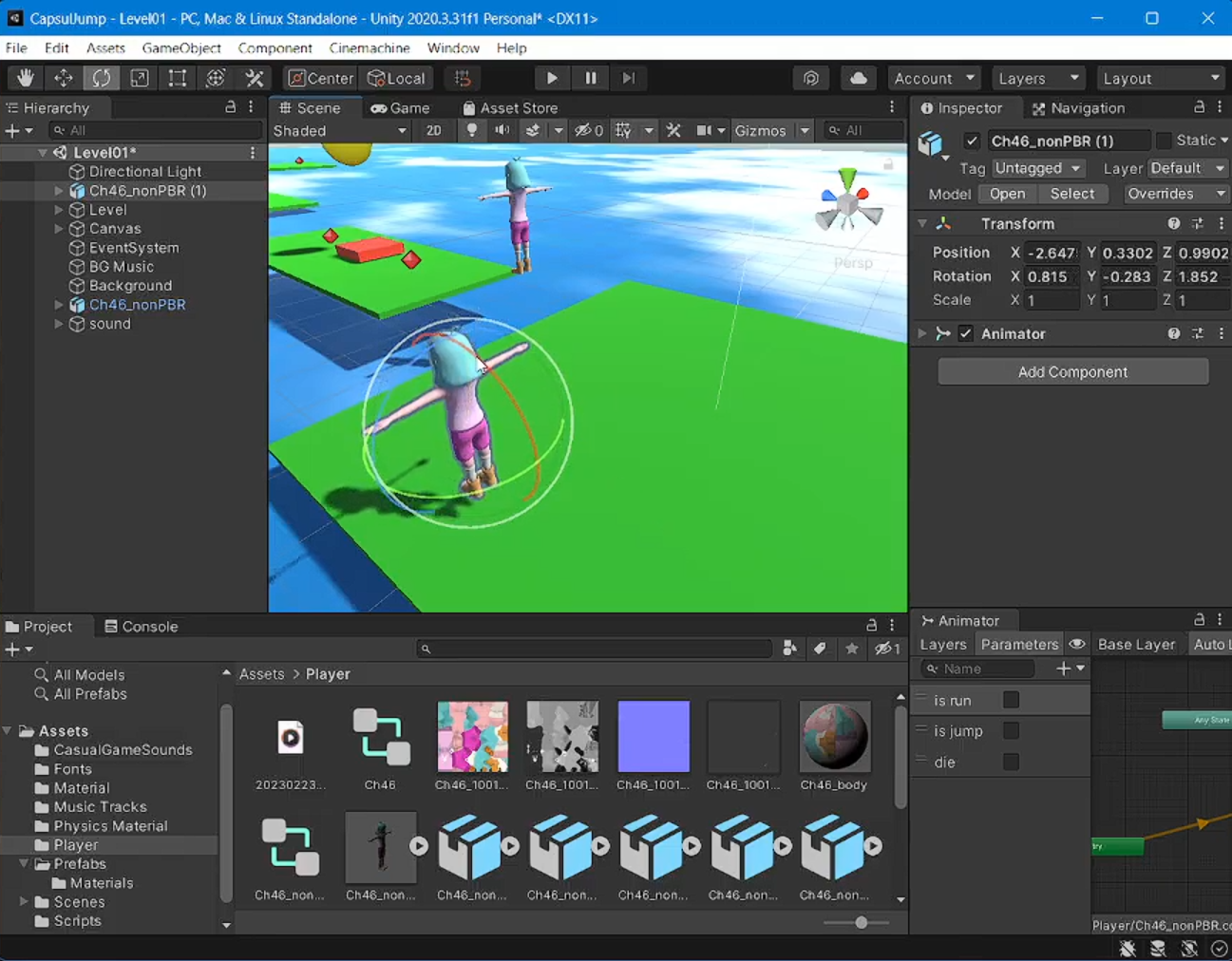The image size is (1232, 961).
Task: Open Cloud services icon
Action: pyautogui.click(x=858, y=78)
